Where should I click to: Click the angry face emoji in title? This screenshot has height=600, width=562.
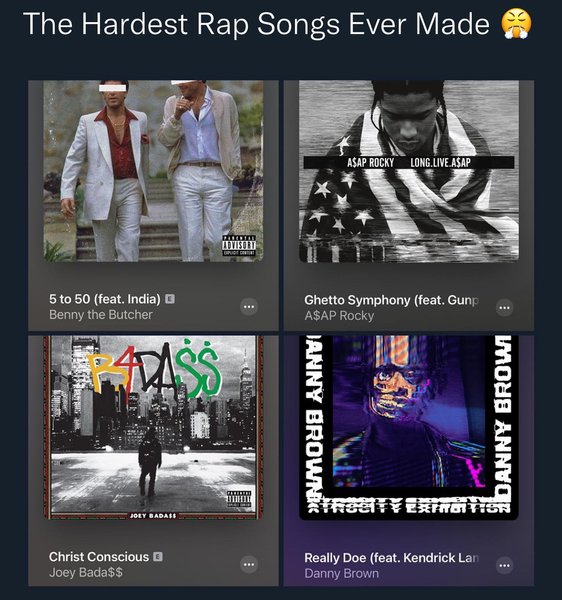[x=516, y=24]
